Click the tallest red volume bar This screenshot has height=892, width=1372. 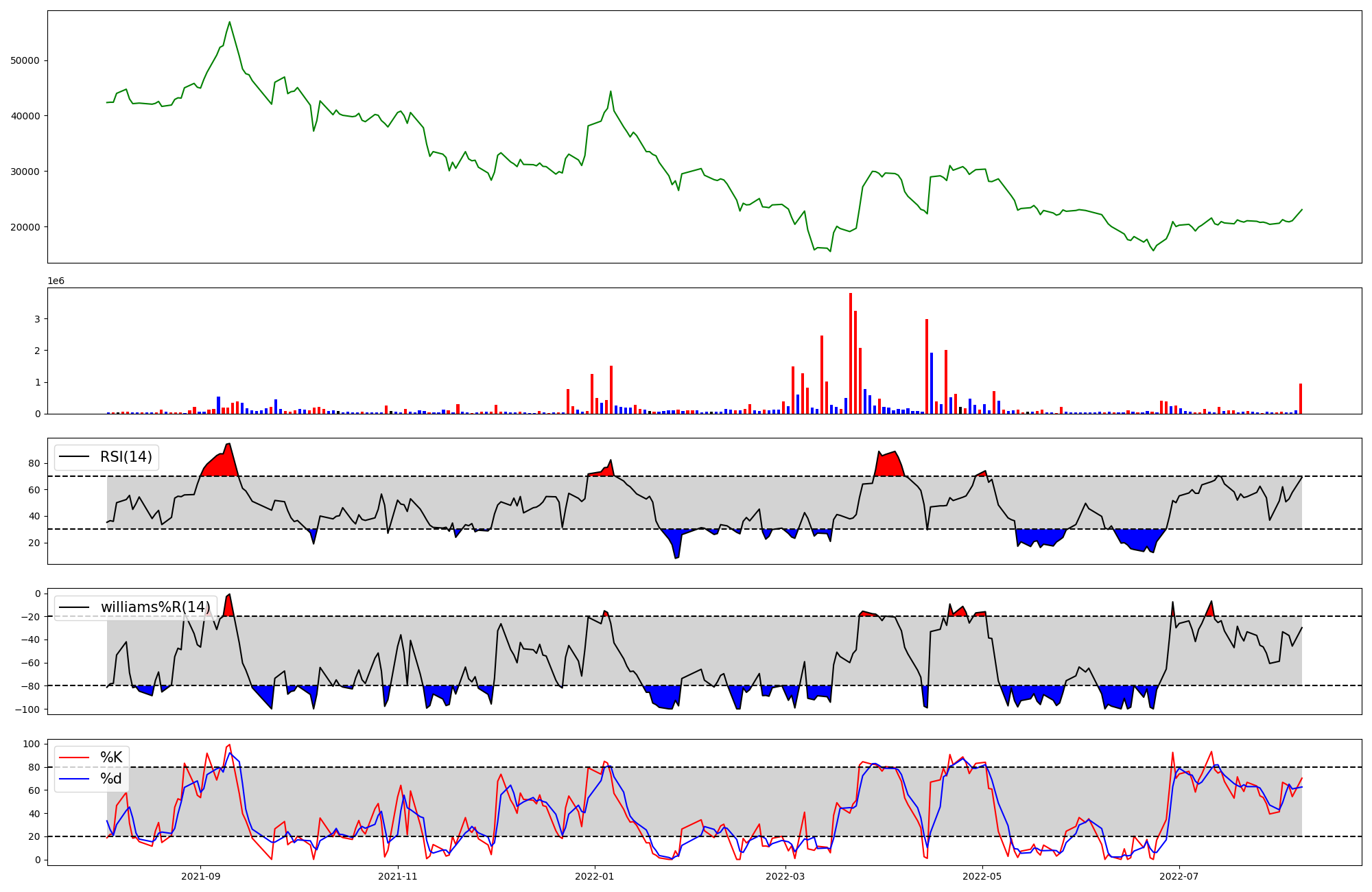click(851, 353)
